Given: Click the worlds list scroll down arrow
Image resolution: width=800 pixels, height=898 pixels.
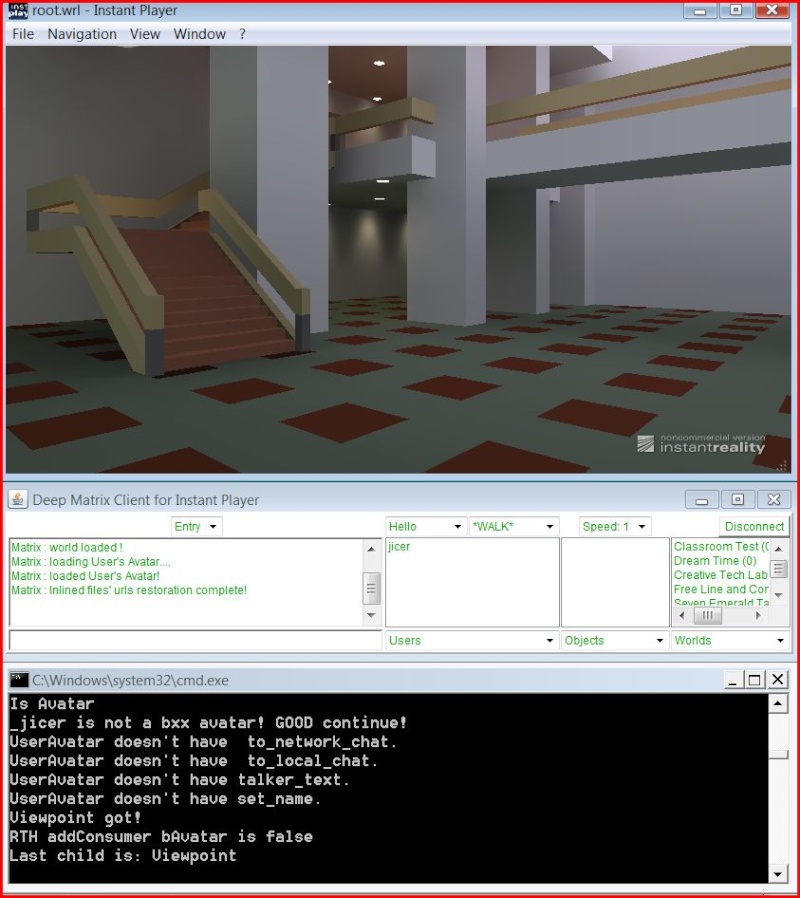Looking at the screenshot, I should pos(778,596).
